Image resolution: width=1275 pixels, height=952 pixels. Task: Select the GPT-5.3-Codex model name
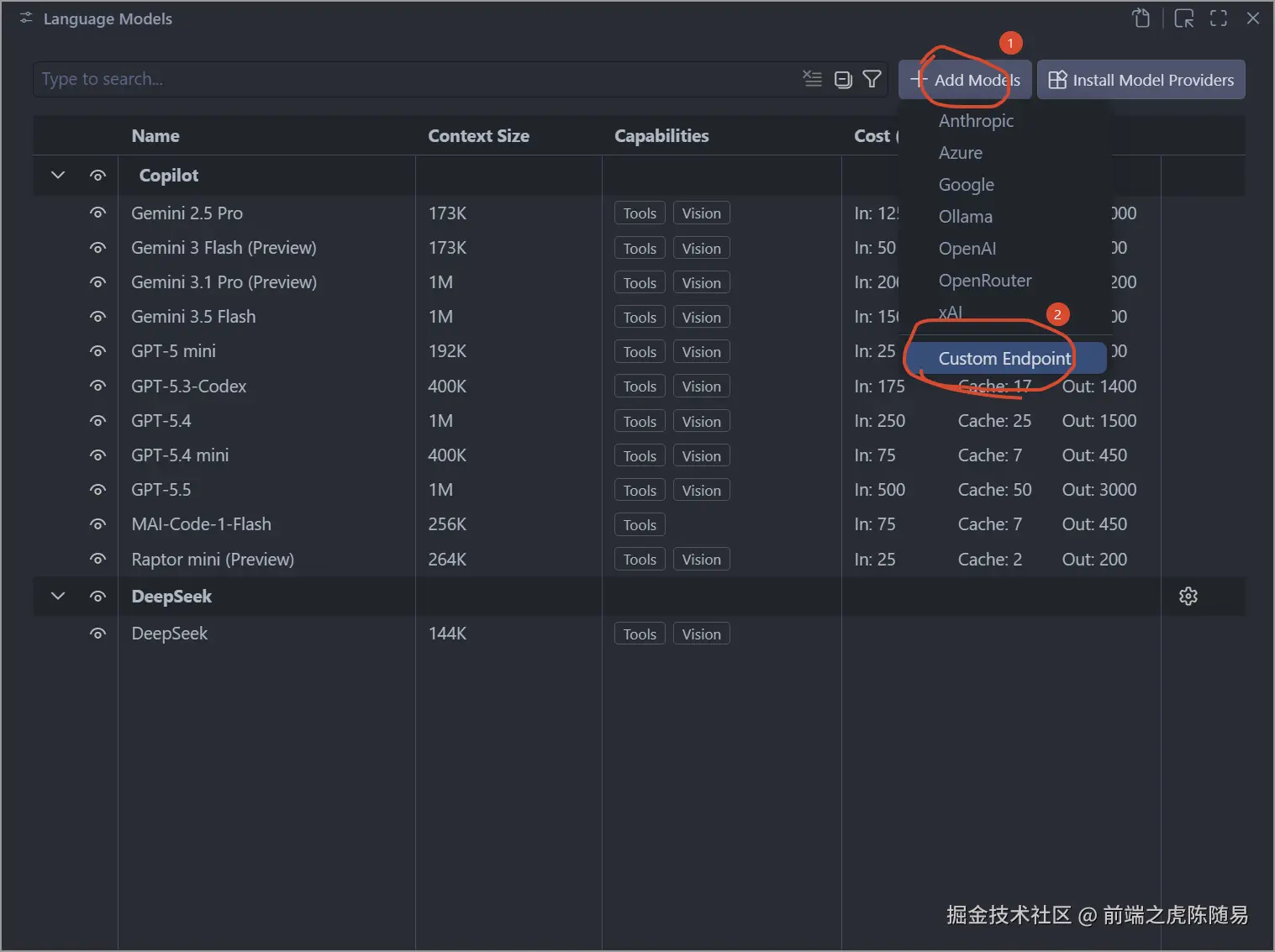coord(189,387)
